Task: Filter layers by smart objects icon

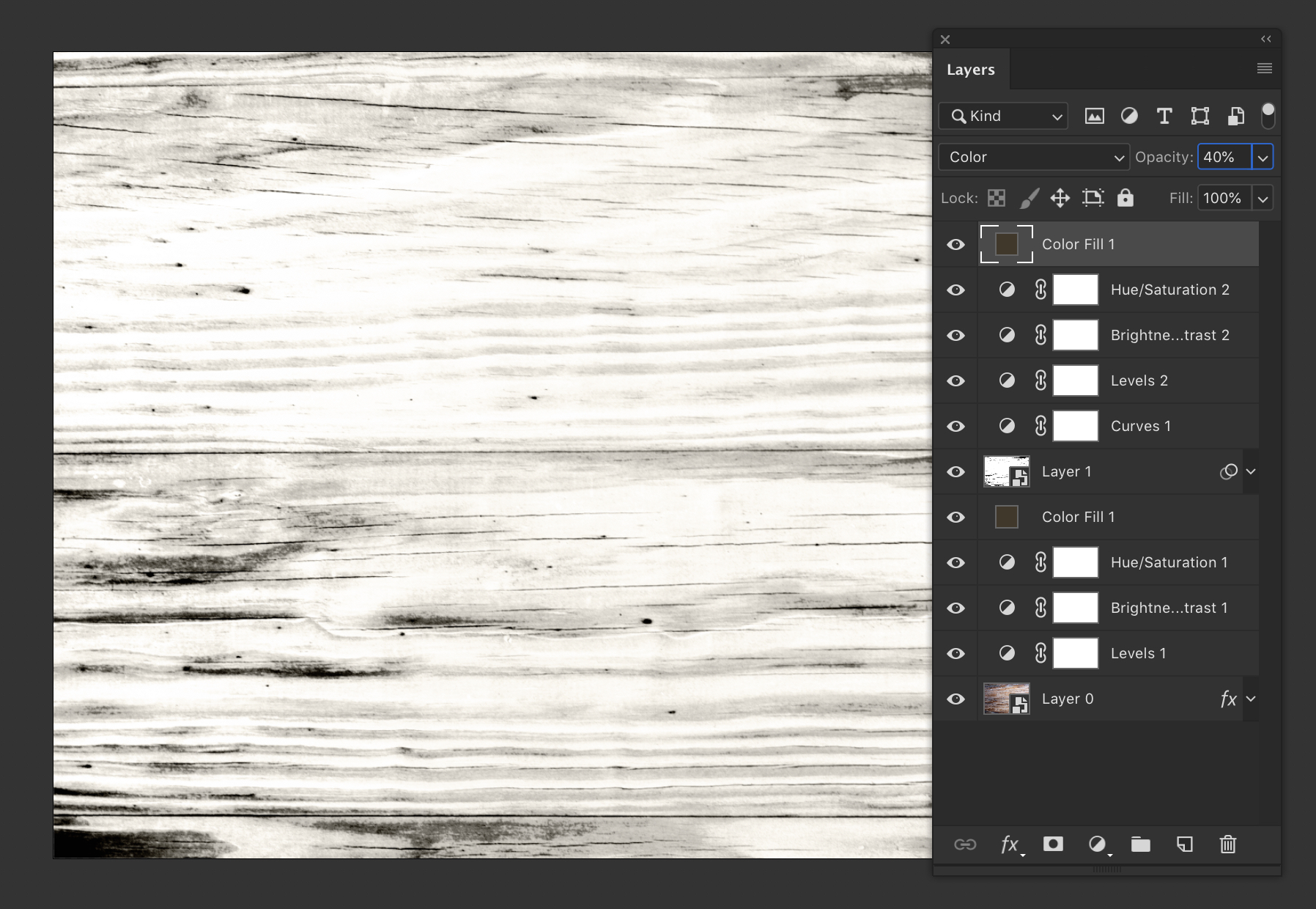Action: (1236, 116)
